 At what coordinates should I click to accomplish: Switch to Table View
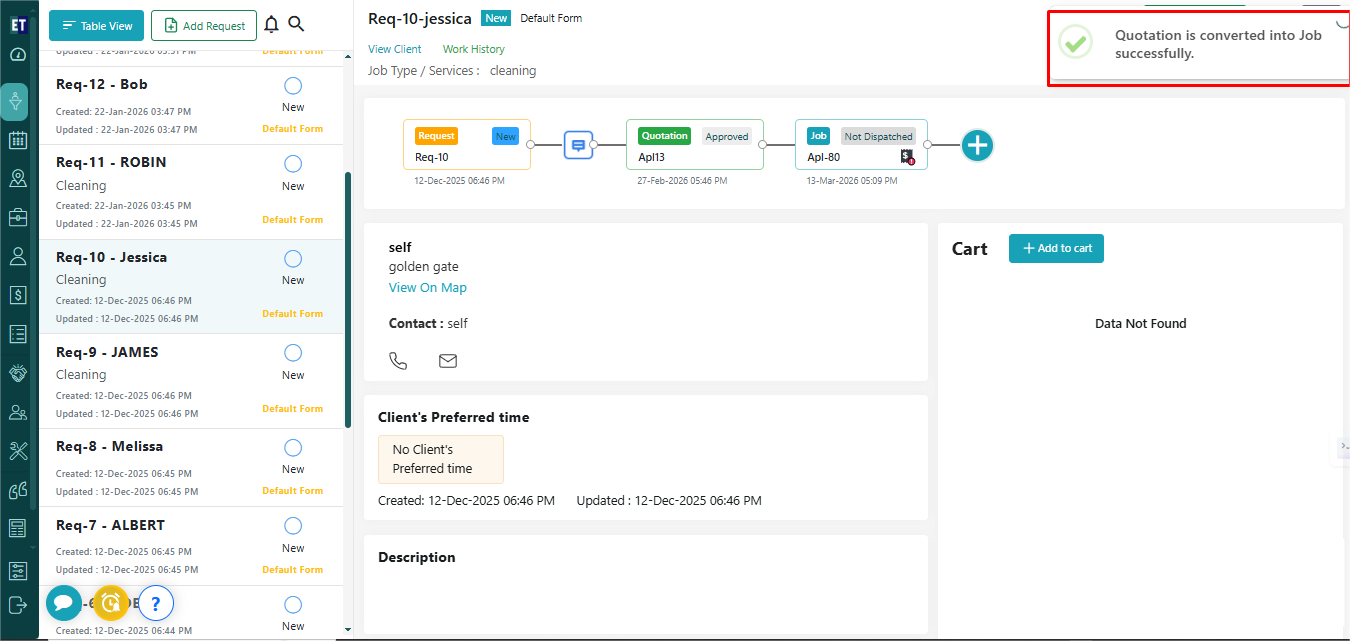[x=96, y=26]
